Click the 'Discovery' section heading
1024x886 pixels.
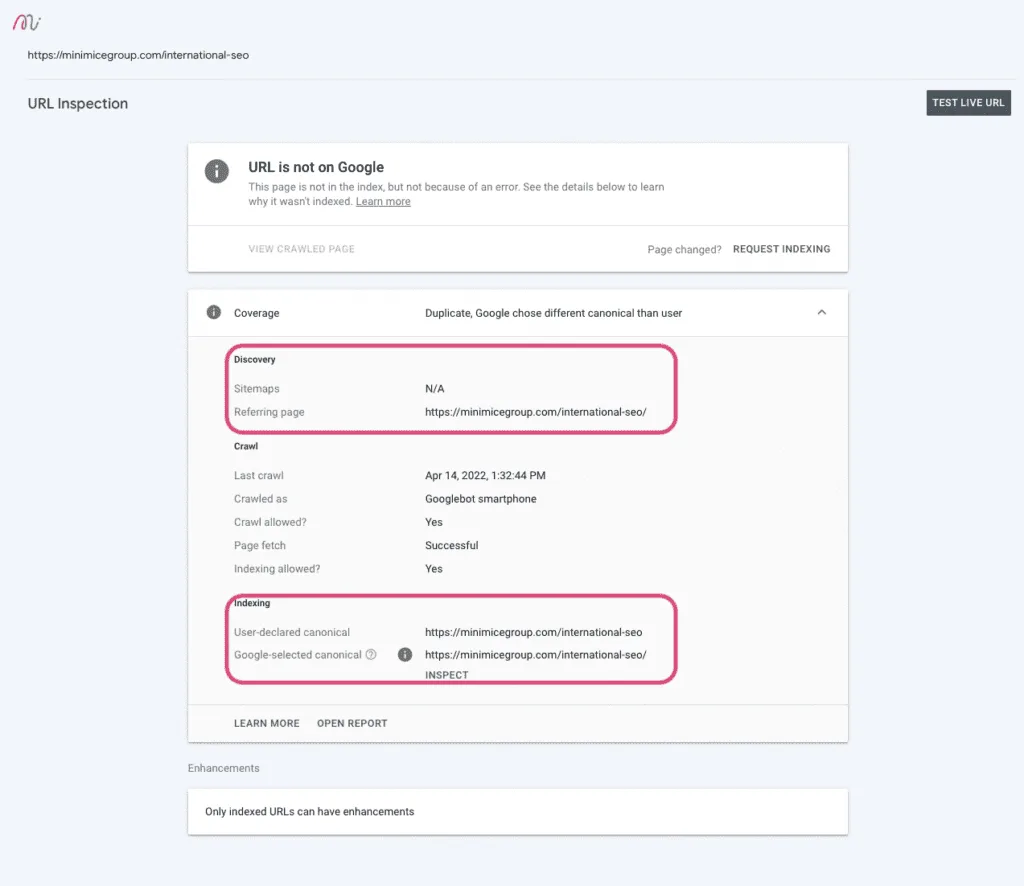coord(255,359)
